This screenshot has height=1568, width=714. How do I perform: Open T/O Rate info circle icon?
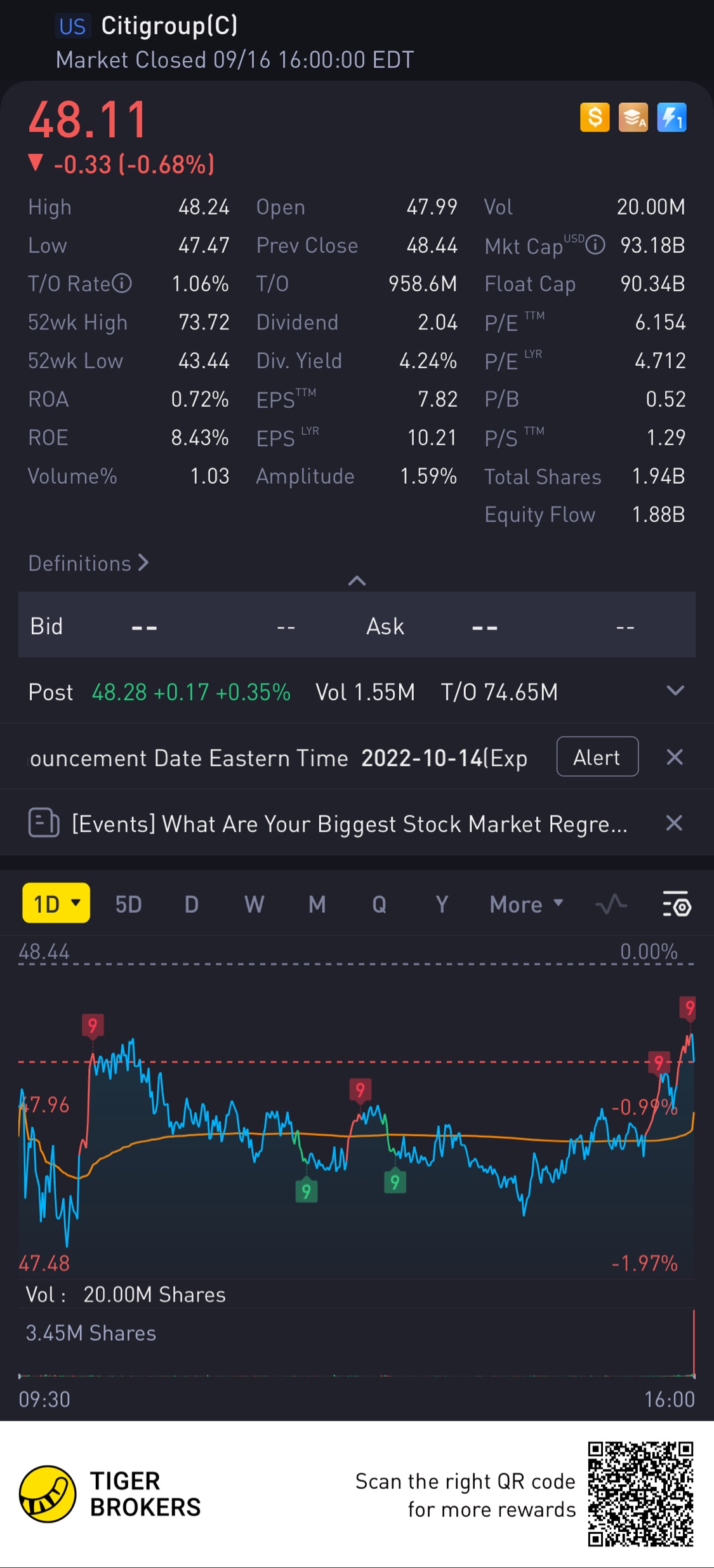tap(122, 283)
